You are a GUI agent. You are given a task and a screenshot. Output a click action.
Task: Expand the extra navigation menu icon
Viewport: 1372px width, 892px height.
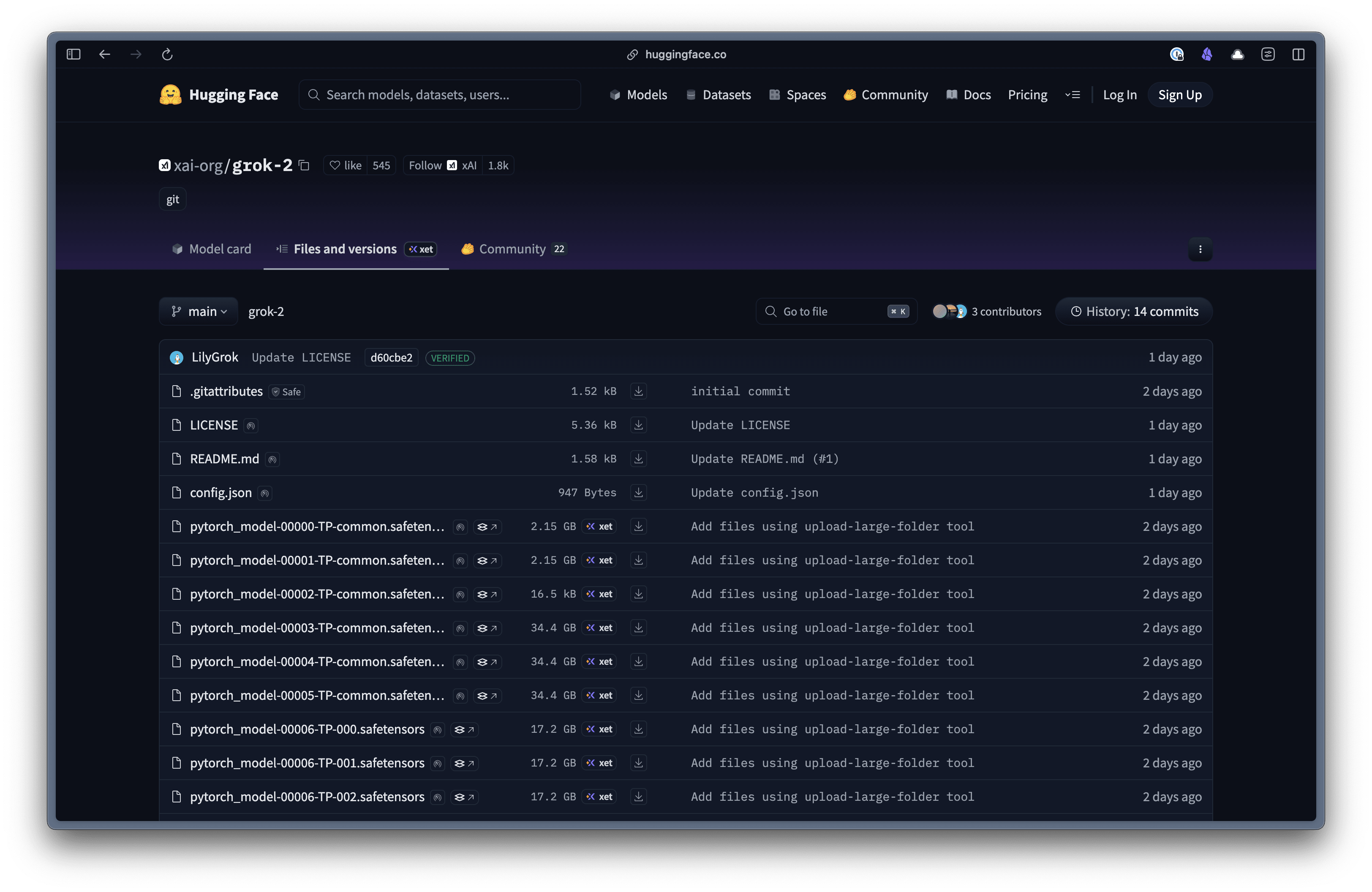coord(1072,95)
